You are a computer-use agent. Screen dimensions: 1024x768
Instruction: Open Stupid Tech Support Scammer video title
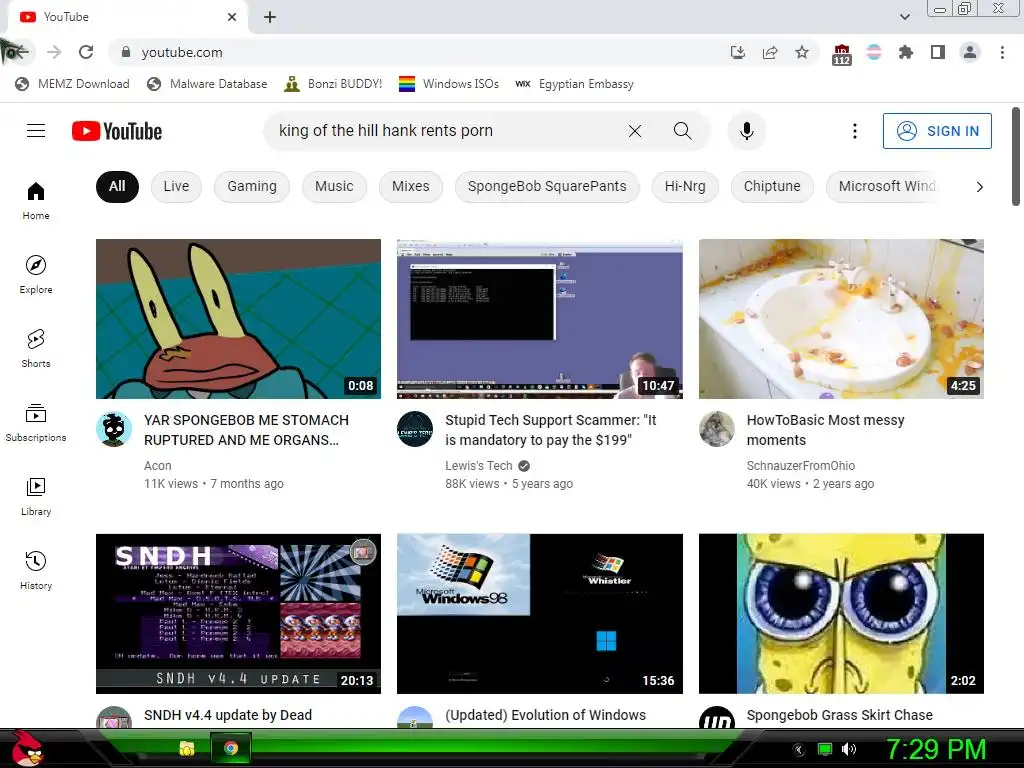click(x=551, y=430)
